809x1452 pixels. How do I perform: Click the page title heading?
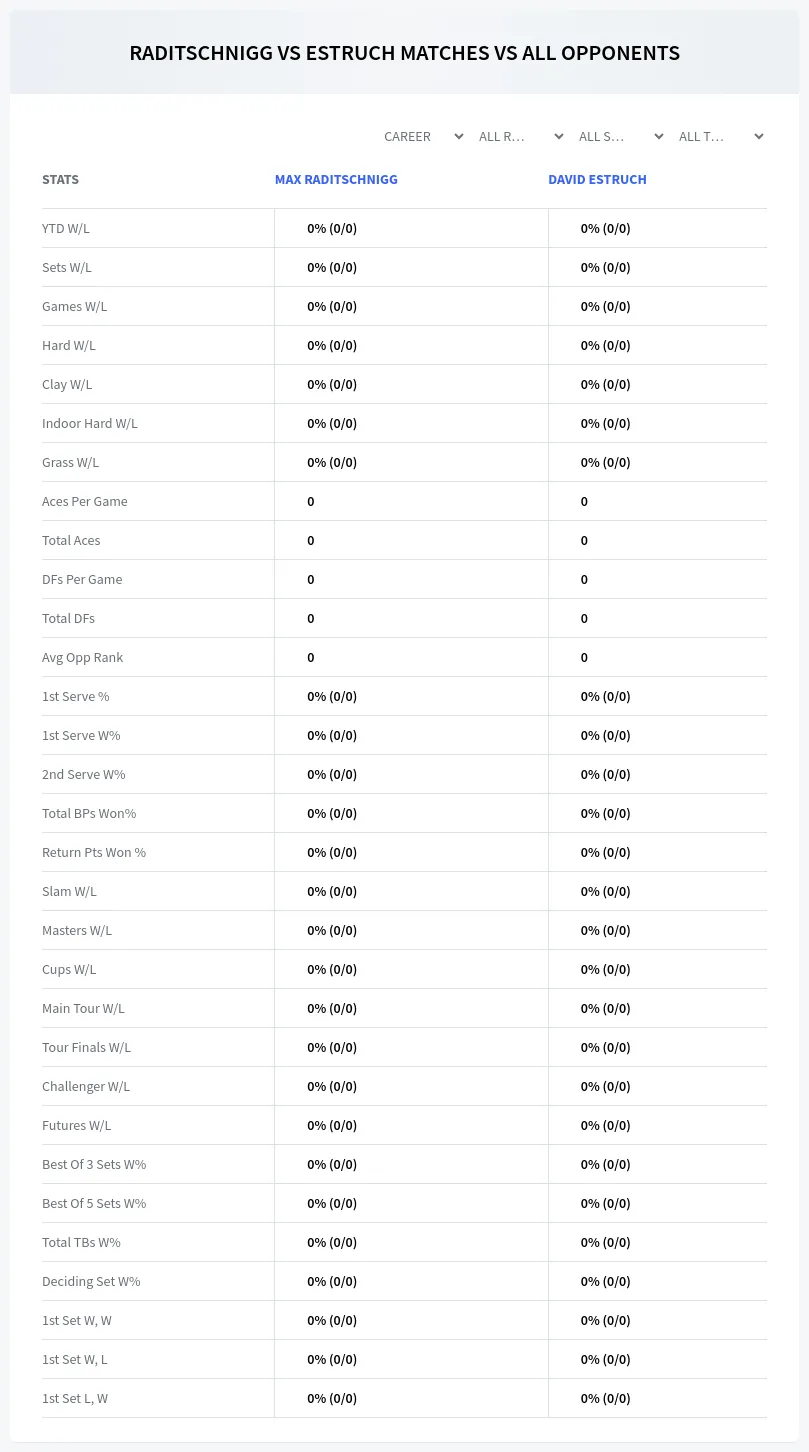coord(404,53)
